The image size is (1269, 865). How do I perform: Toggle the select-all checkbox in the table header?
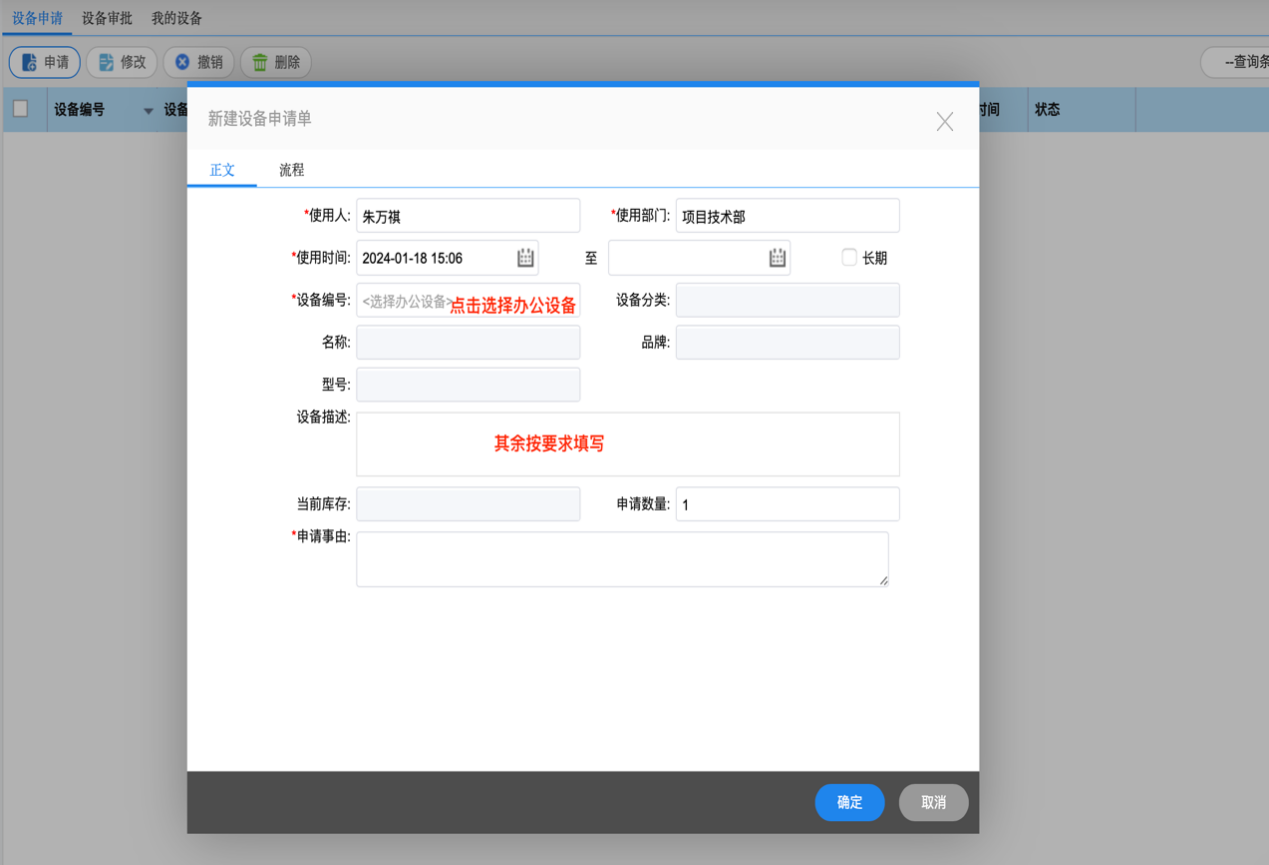pos(22,110)
